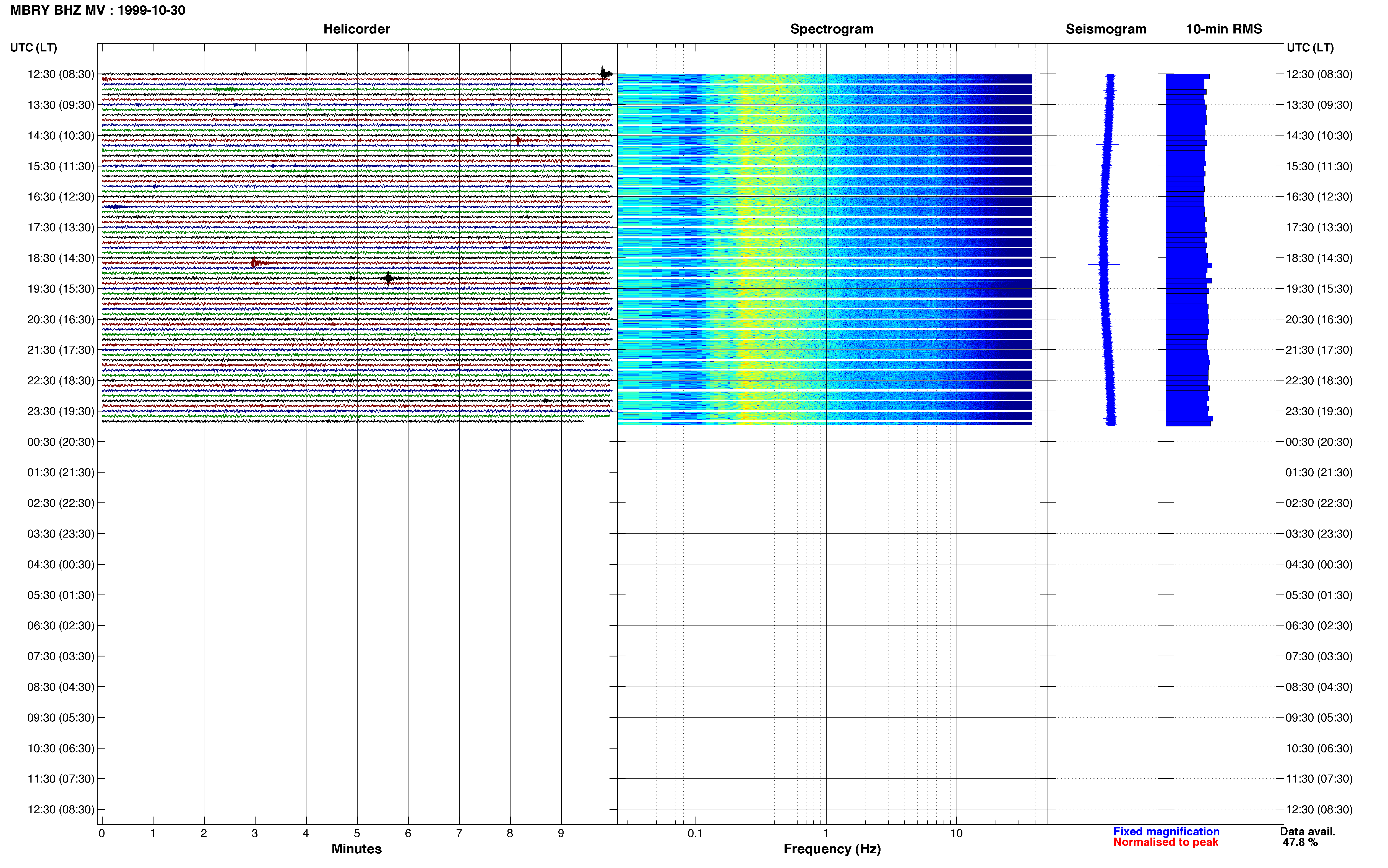Click the left '07:30 (03:30)' time label
The width and height of the screenshot is (1388, 868).
click(x=61, y=656)
